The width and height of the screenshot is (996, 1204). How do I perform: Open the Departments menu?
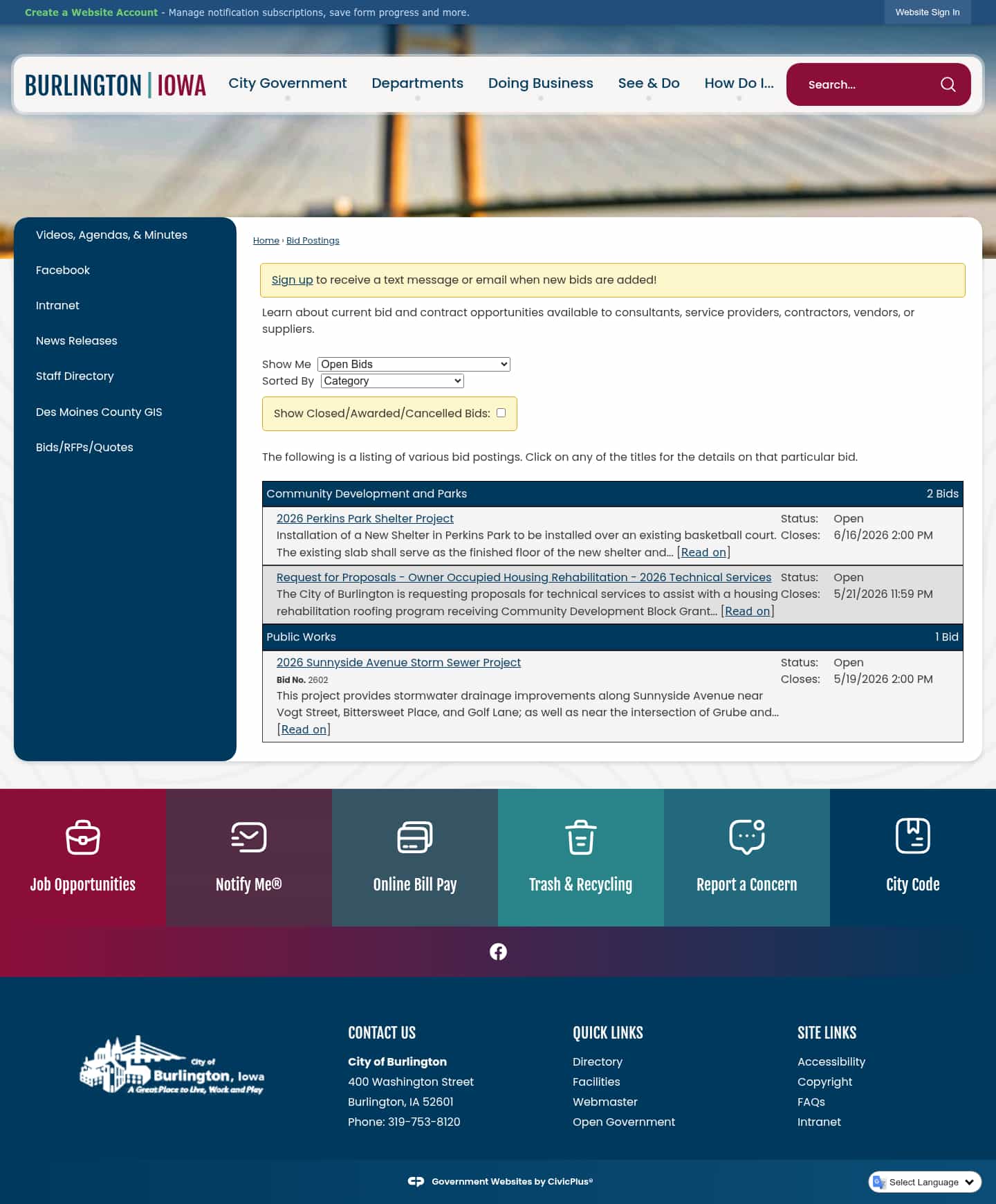[x=418, y=83]
